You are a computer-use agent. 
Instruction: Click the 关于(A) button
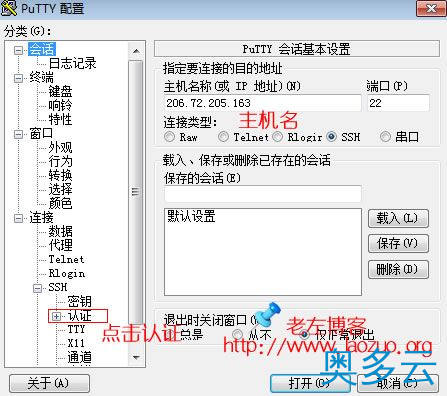click(x=49, y=383)
